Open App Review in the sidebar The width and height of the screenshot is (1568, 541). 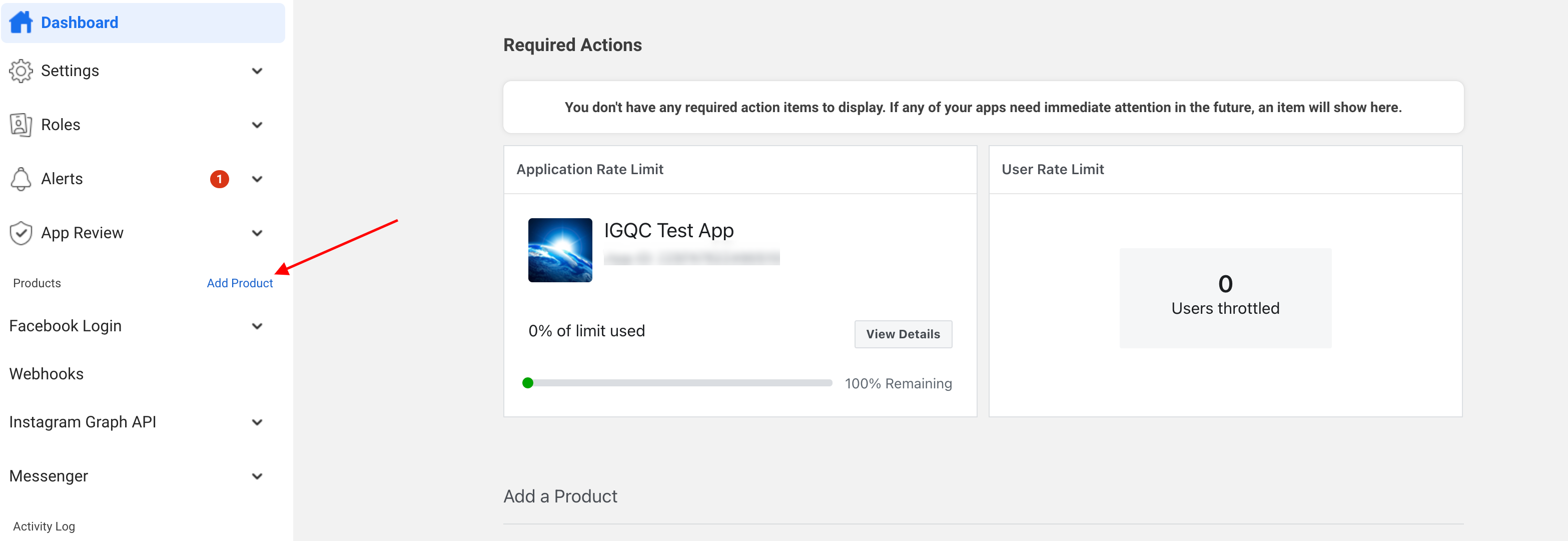click(82, 233)
